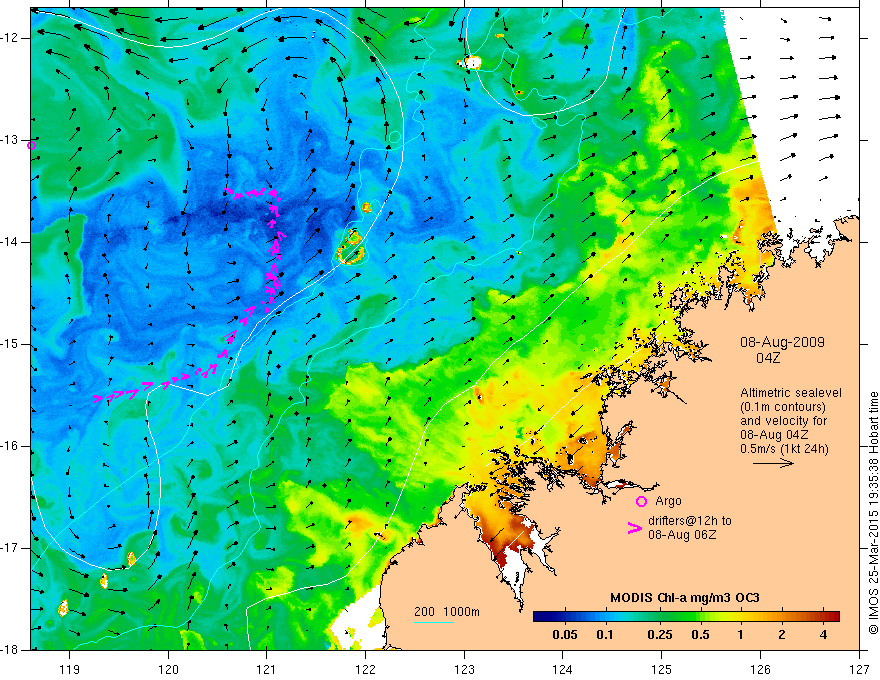Click the 0.1 colorbar tick label
The height and width of the screenshot is (680, 880).
click(604, 635)
